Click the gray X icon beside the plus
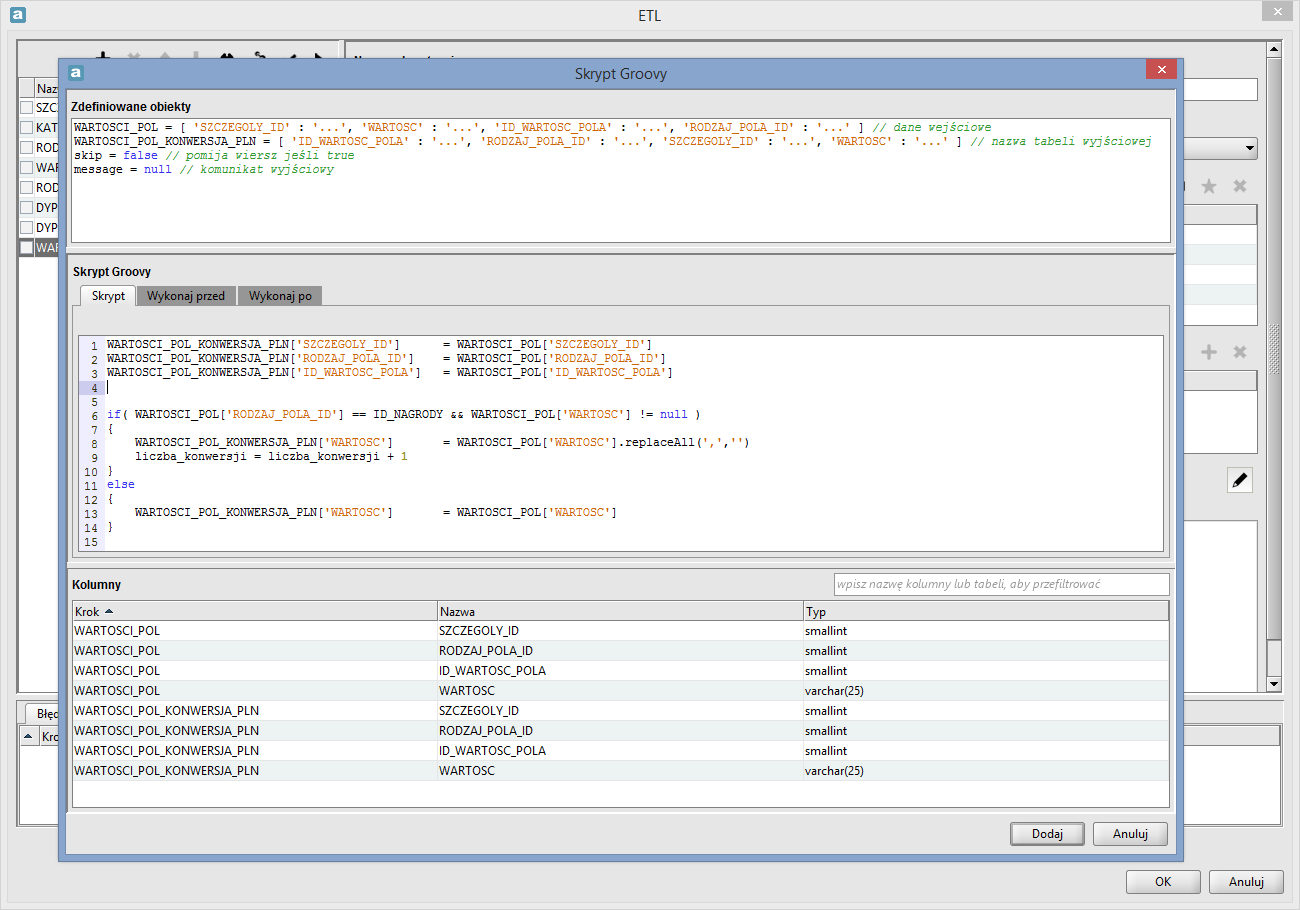Viewport: 1300px width, 910px height. coord(1240,352)
